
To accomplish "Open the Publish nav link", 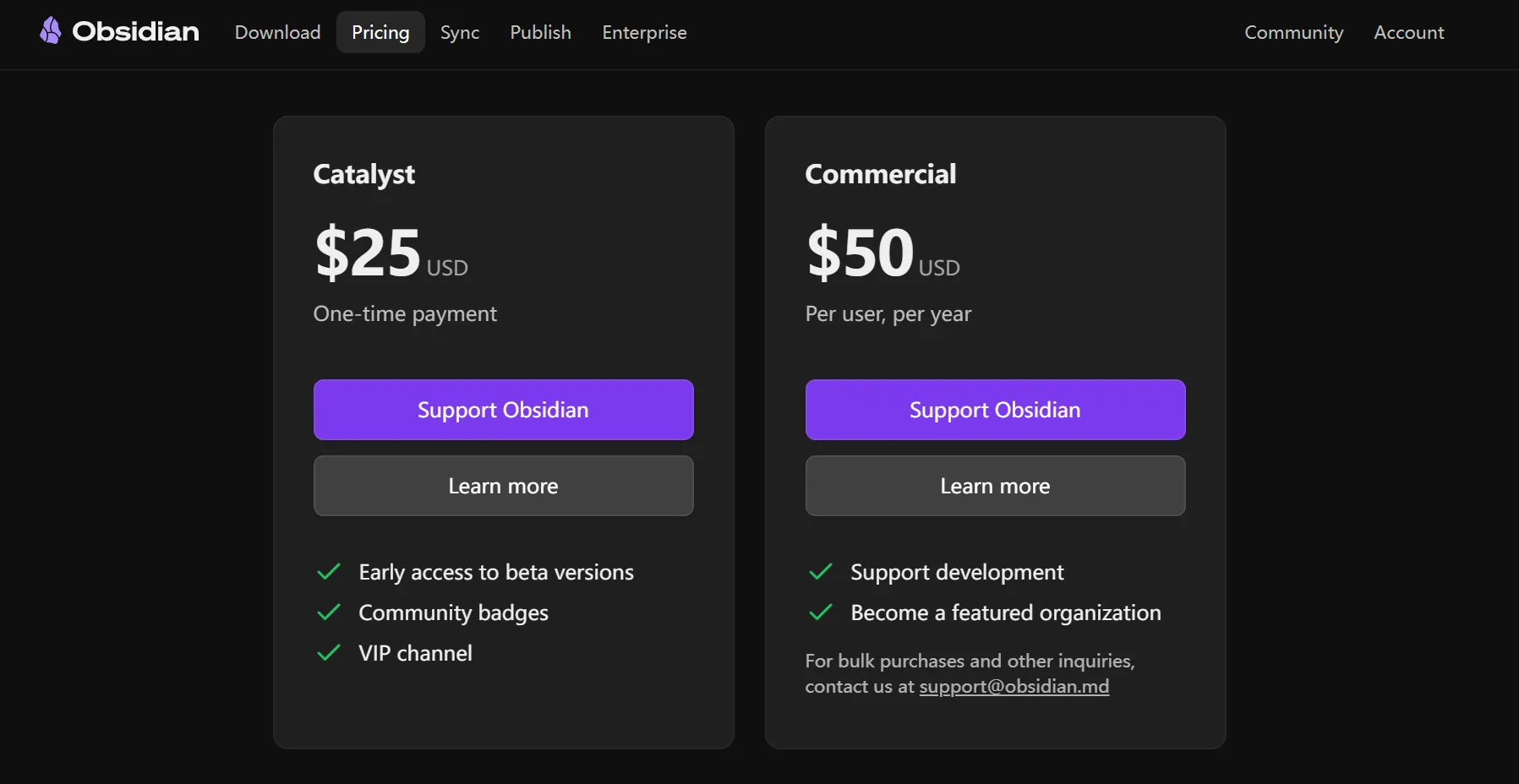I will [540, 32].
